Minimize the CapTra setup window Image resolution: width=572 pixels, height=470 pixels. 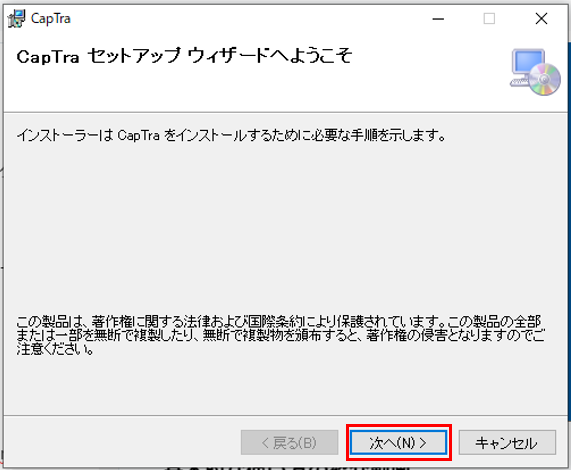(438, 19)
